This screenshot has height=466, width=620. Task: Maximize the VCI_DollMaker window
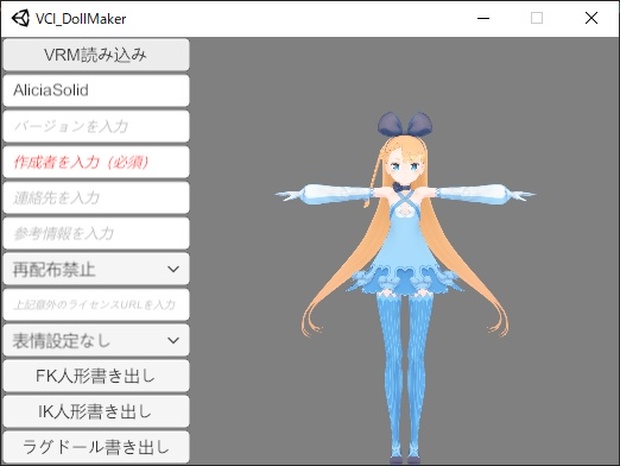(x=537, y=18)
